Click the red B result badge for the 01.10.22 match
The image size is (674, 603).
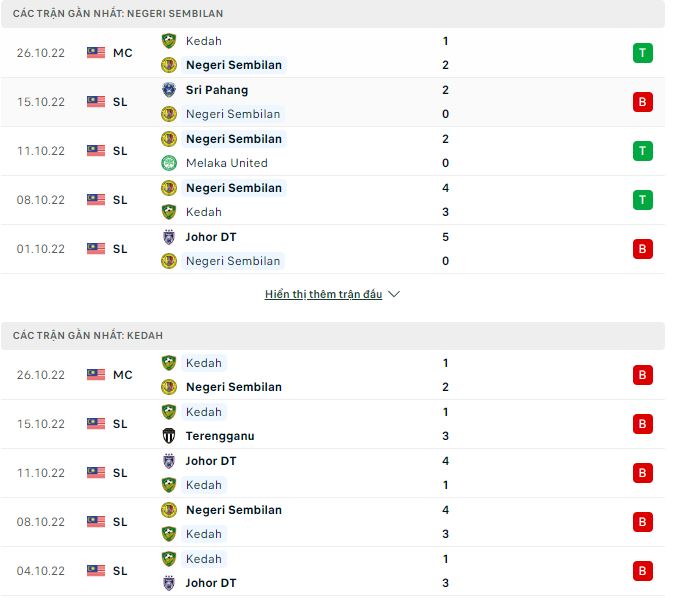[x=642, y=249]
